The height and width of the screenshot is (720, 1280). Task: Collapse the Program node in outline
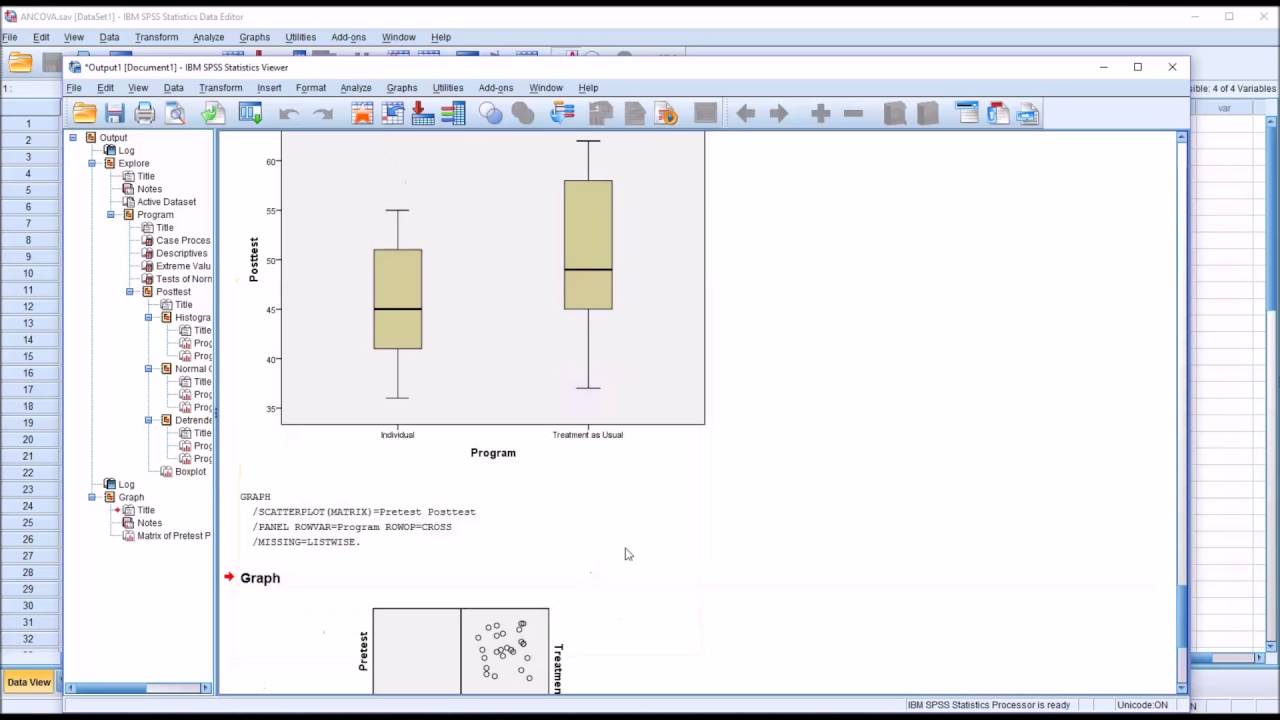[x=111, y=214]
